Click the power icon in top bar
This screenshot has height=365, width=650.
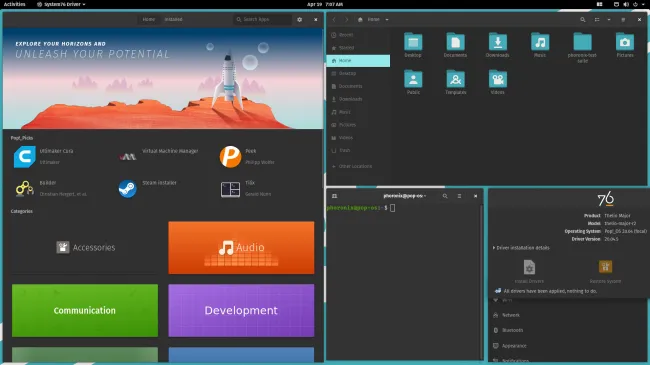[635, 4]
